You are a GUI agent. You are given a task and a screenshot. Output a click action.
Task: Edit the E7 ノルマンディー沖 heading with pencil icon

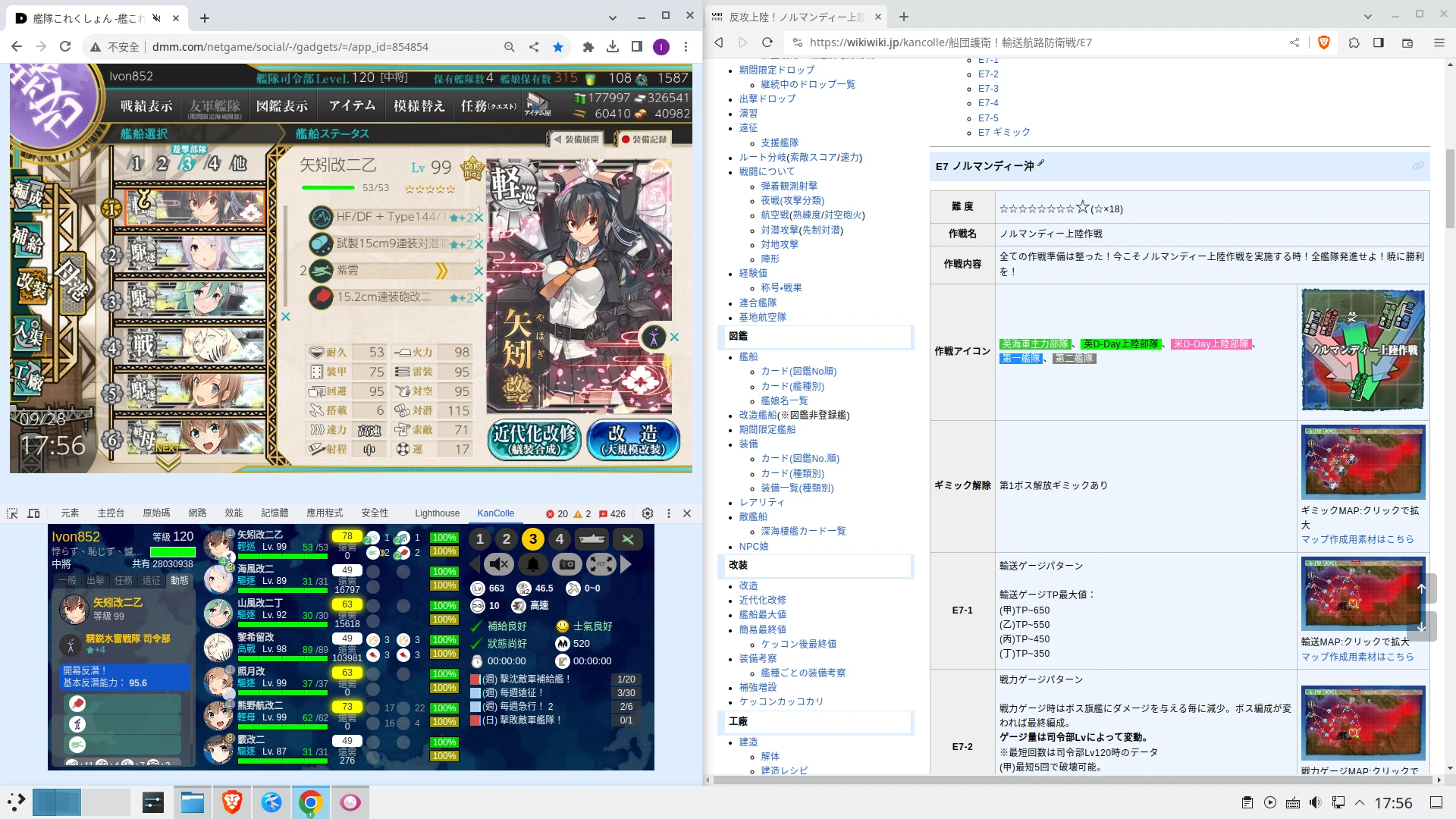[1040, 163]
